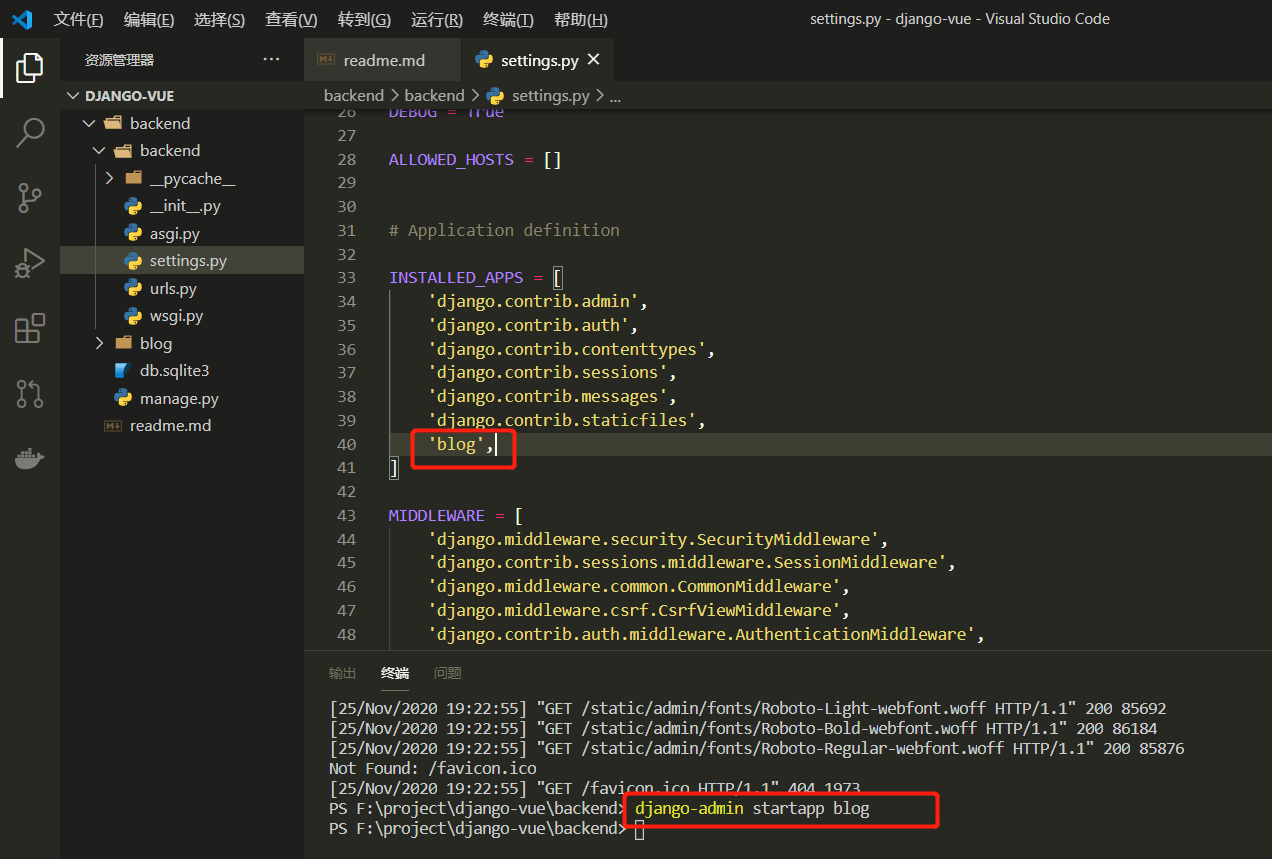Open explorer more actions ellipsis

click(272, 60)
